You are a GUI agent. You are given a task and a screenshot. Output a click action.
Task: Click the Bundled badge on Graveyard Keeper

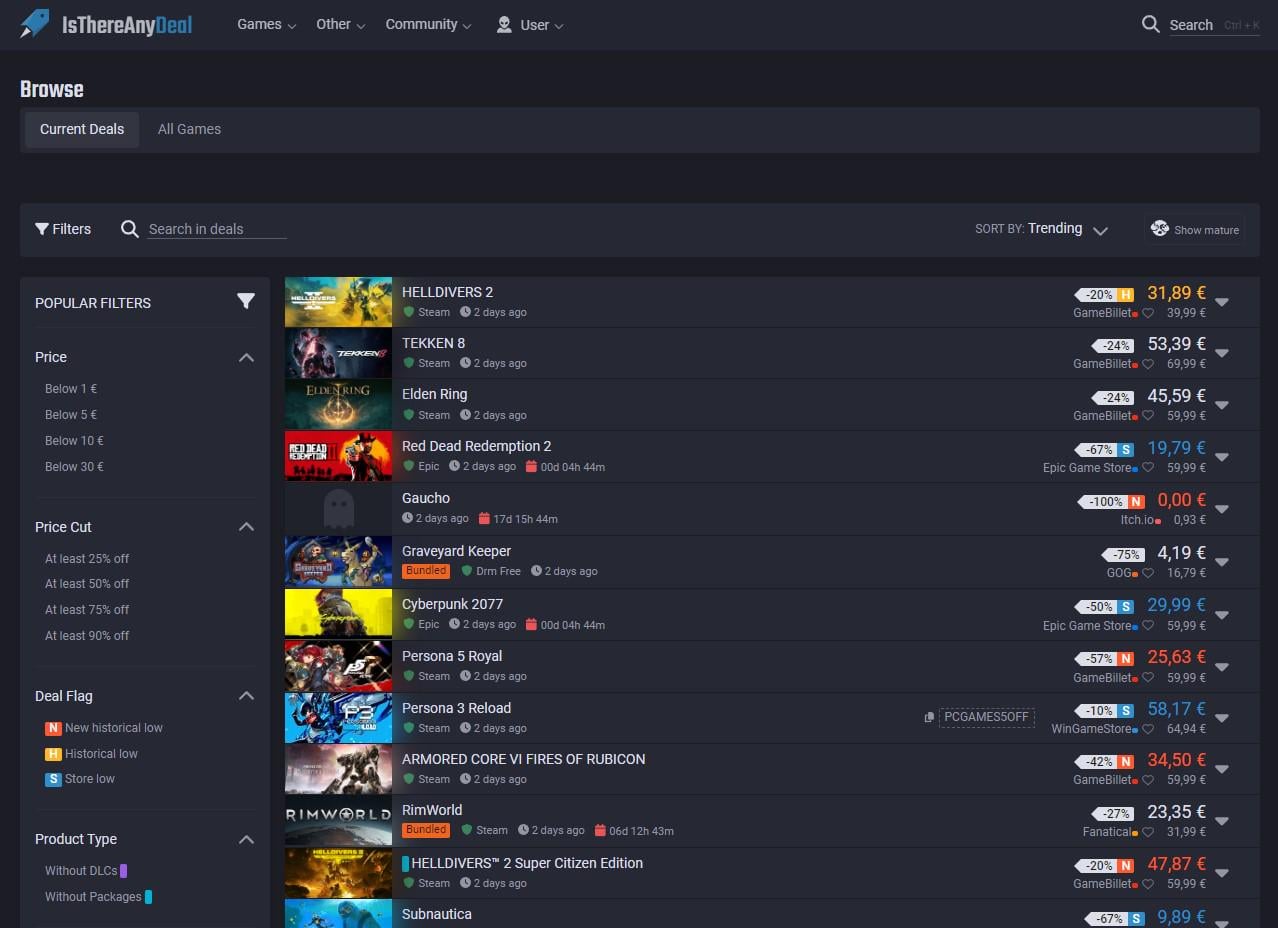click(425, 570)
